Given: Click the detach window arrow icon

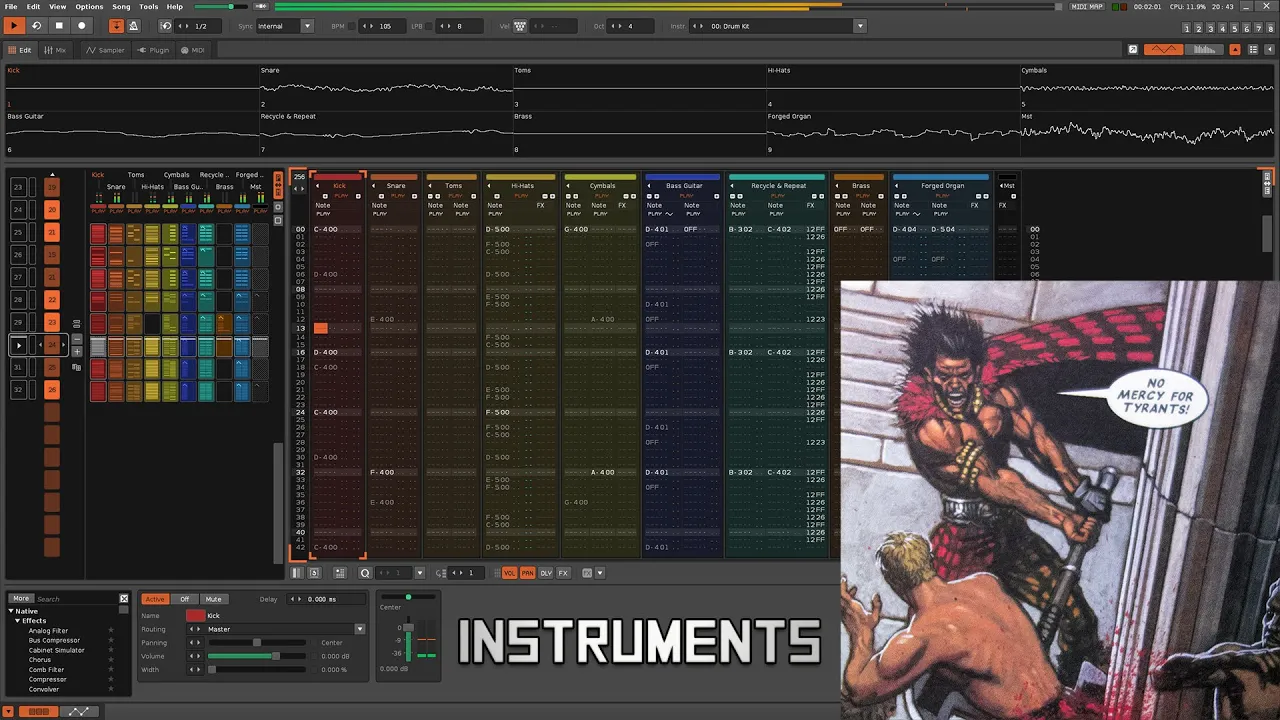Looking at the screenshot, I should (1133, 49).
